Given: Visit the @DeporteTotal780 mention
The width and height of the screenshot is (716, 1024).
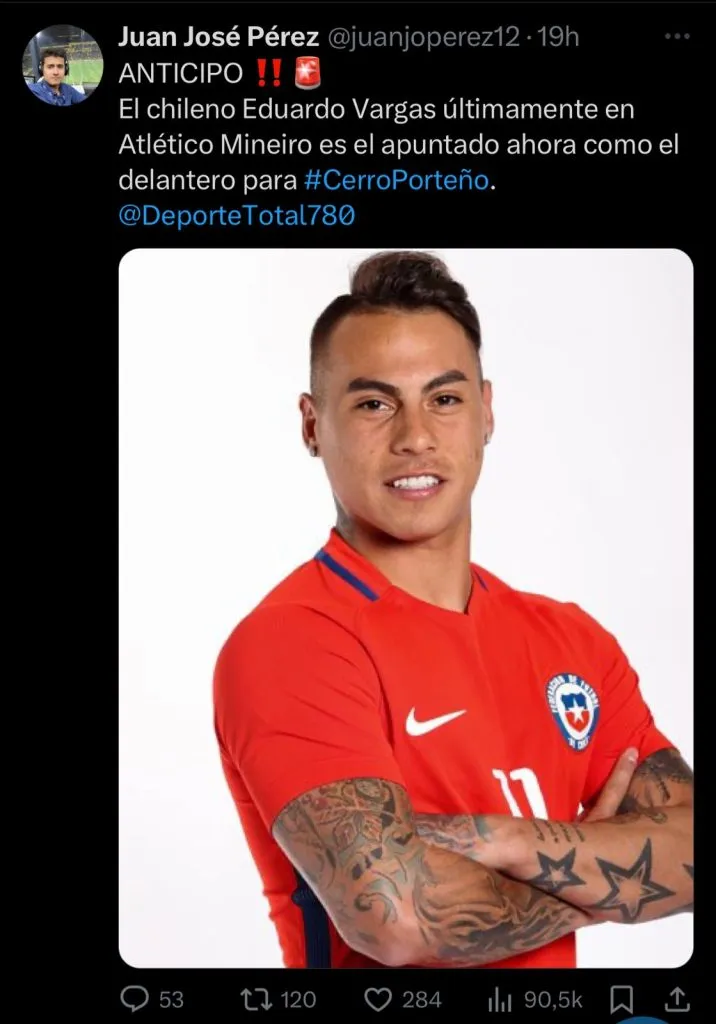Looking at the screenshot, I should [x=236, y=215].
